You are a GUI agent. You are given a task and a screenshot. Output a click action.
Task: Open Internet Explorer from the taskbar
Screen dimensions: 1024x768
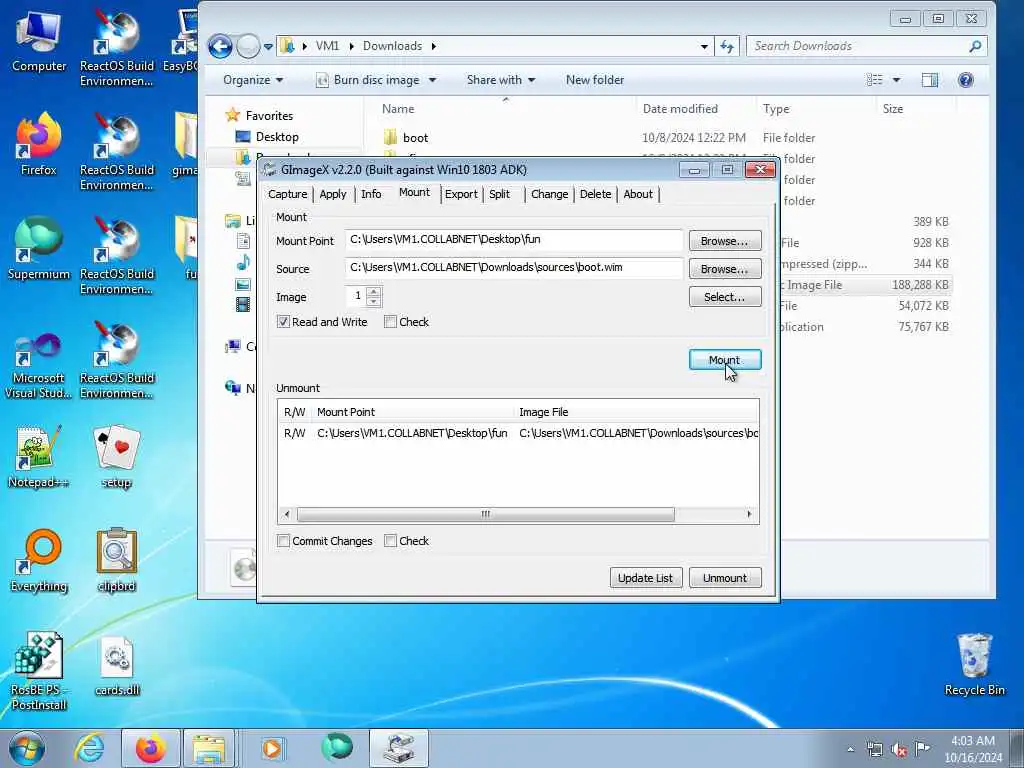(89, 748)
